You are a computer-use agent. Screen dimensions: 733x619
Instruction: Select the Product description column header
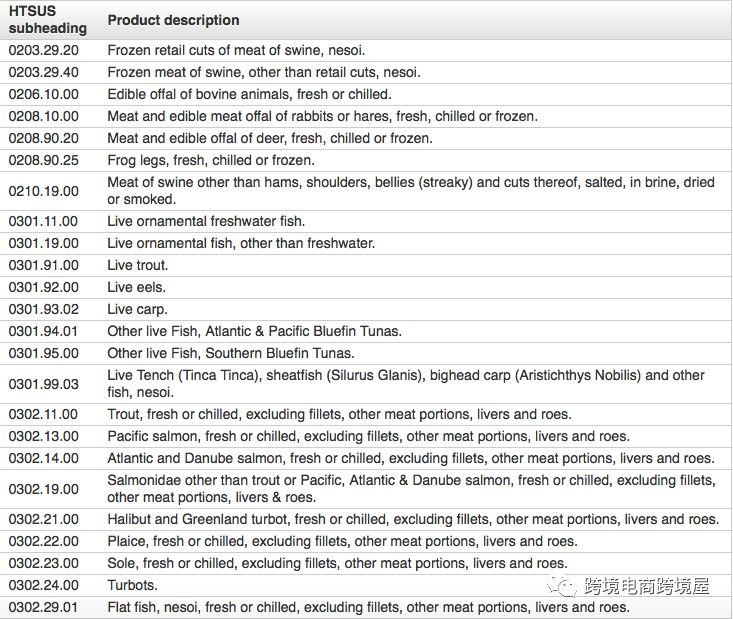[x=173, y=20]
